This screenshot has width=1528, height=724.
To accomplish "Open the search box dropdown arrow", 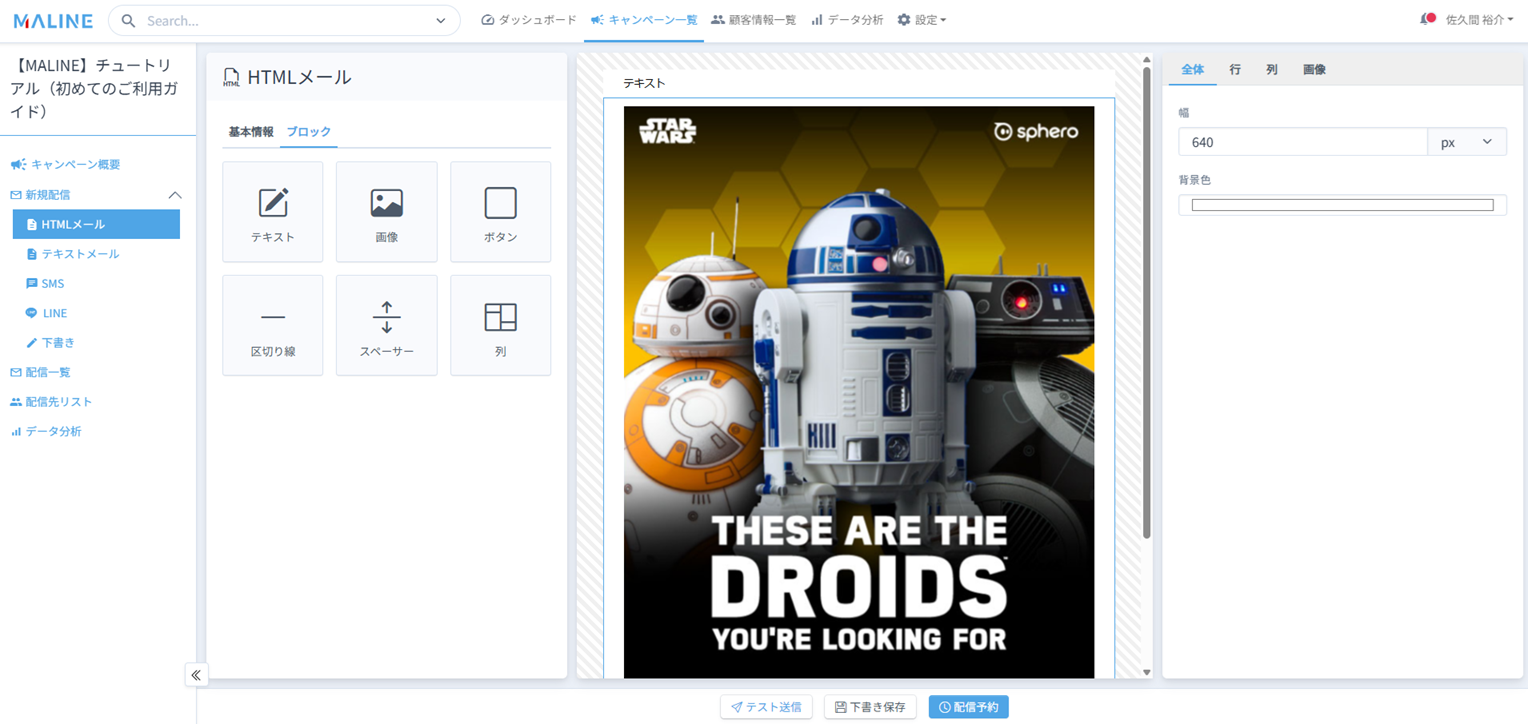I will (x=441, y=20).
